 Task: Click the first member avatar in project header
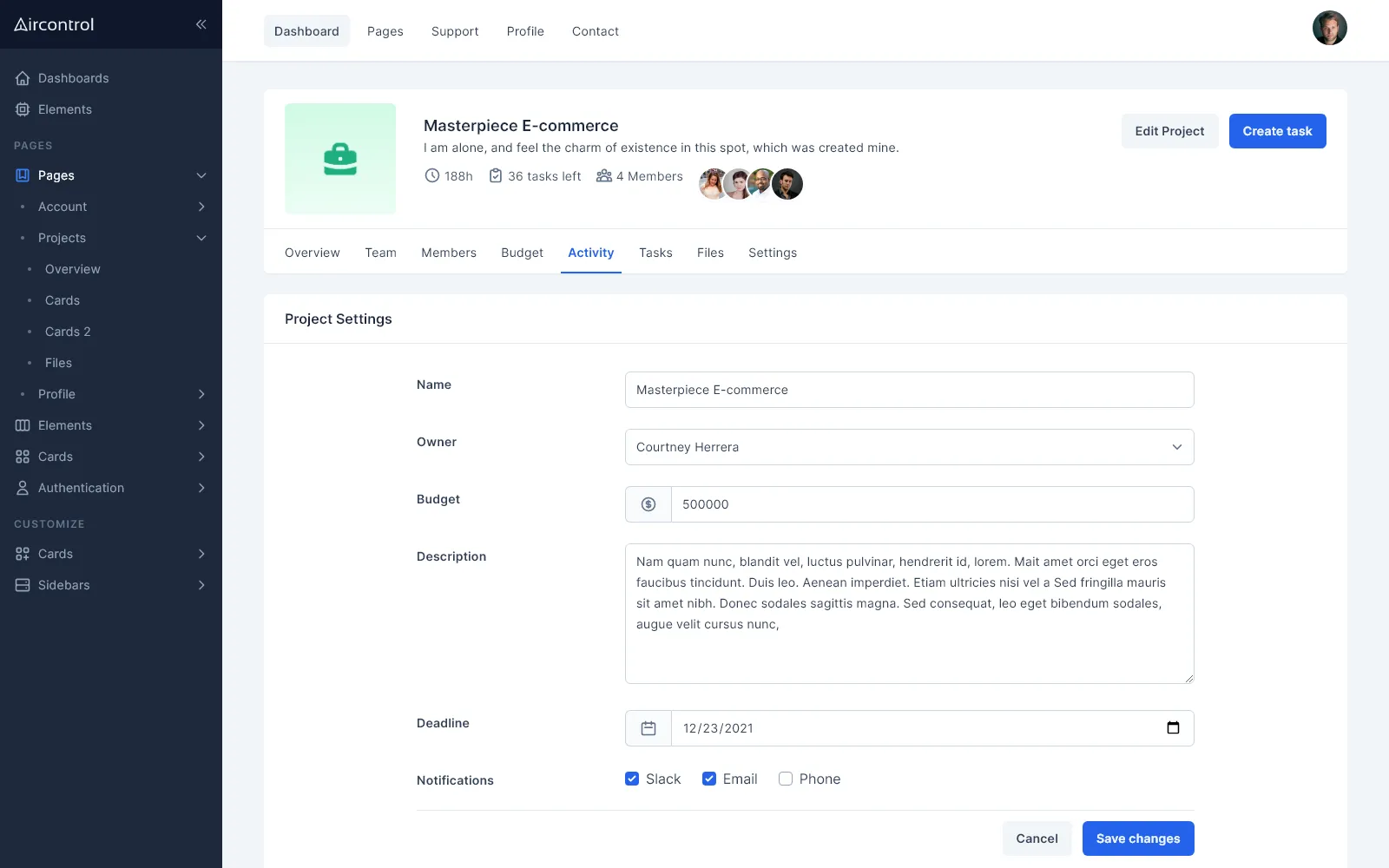pos(714,184)
